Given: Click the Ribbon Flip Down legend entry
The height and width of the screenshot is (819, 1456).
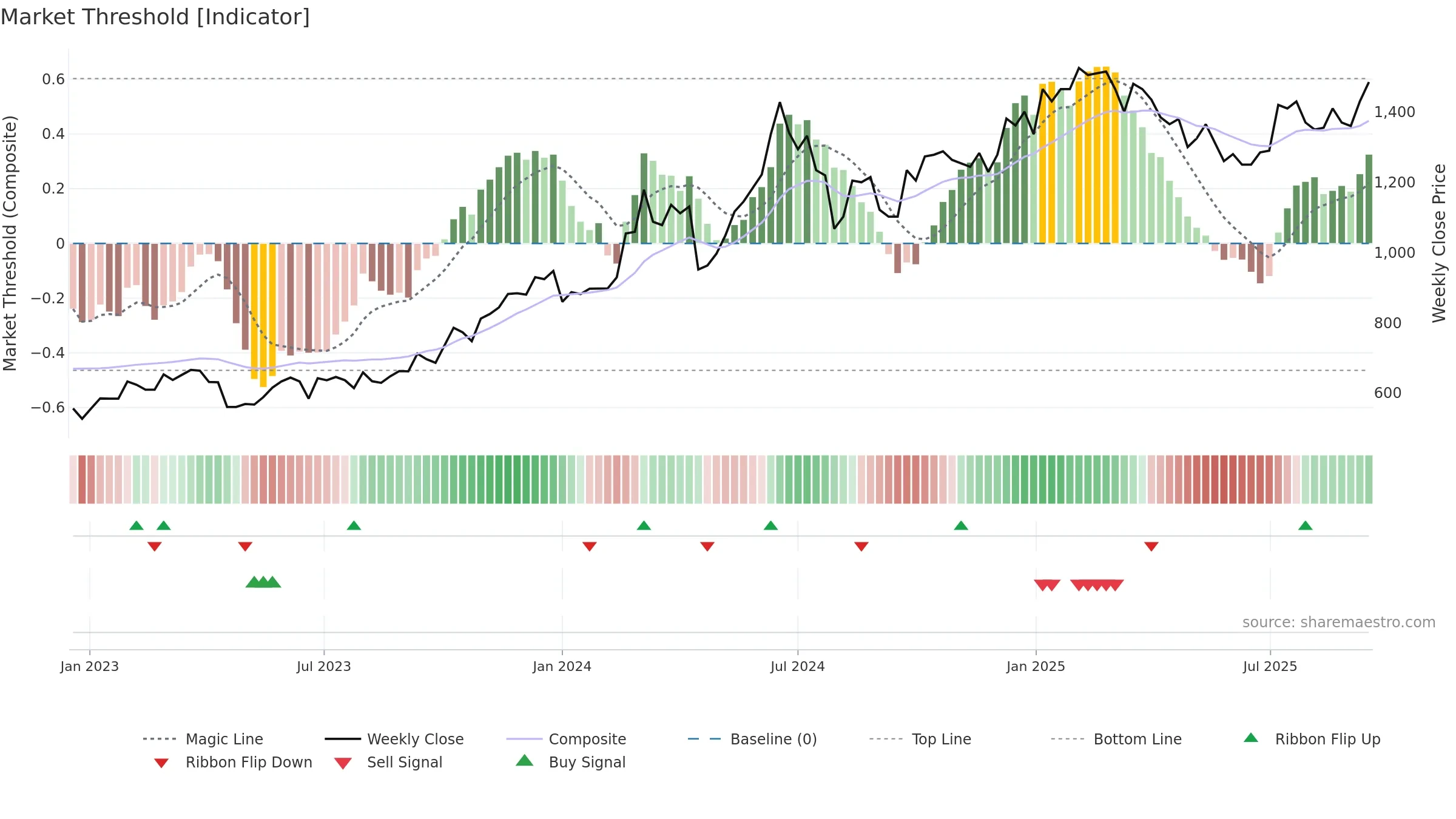Looking at the screenshot, I should 233,762.
